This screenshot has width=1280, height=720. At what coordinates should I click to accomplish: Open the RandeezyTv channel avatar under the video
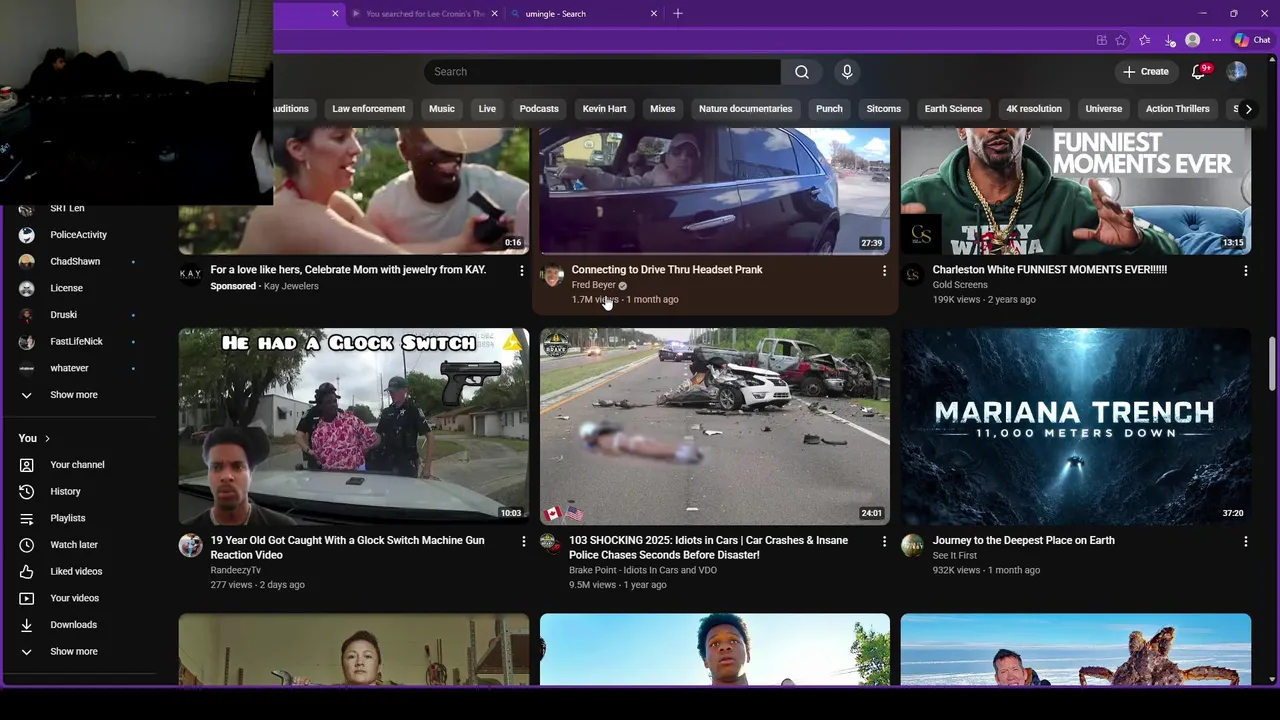coord(190,545)
